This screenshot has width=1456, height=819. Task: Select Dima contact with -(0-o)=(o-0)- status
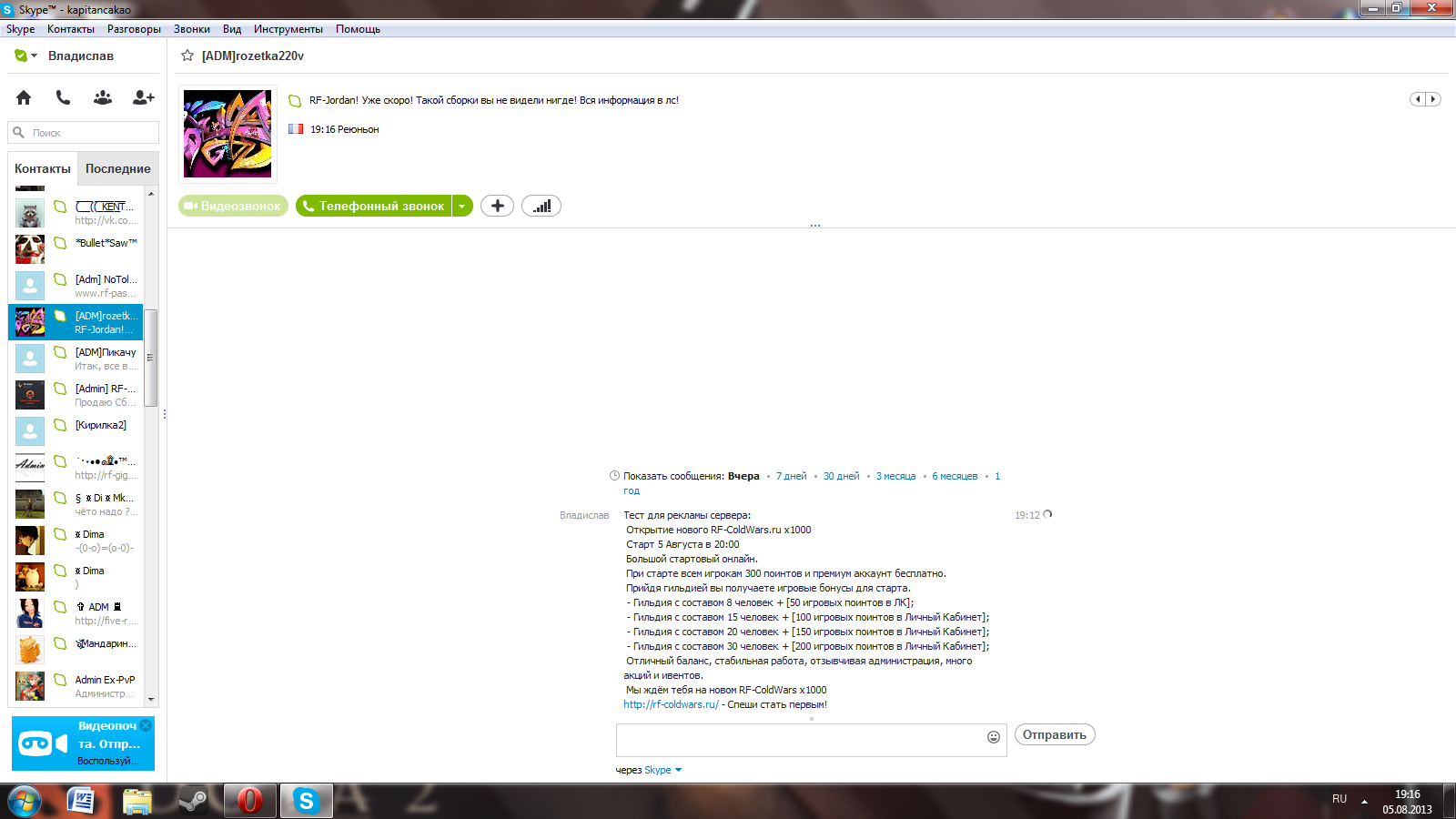point(76,541)
